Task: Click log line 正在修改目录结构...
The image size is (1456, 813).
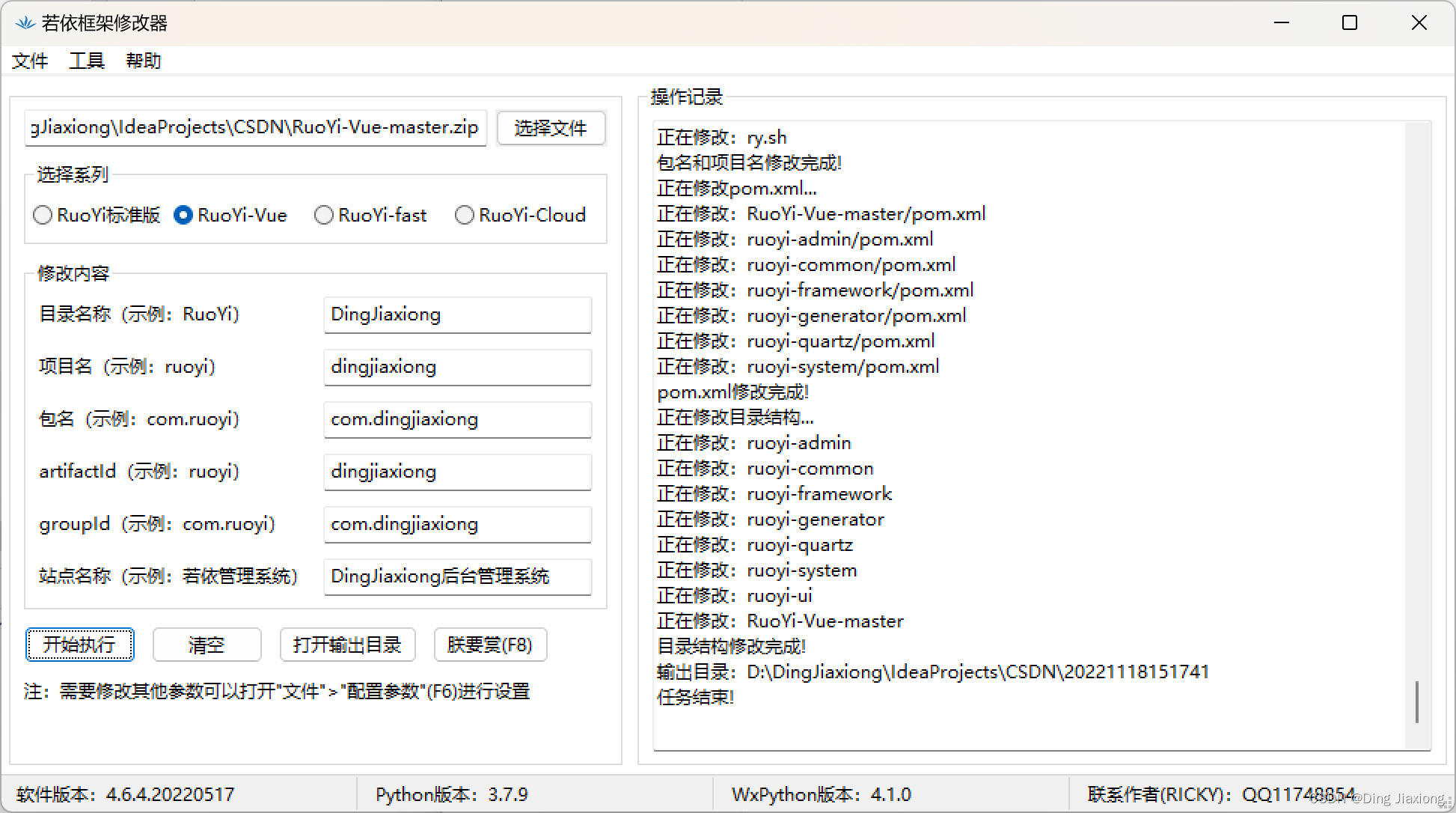Action: click(735, 418)
